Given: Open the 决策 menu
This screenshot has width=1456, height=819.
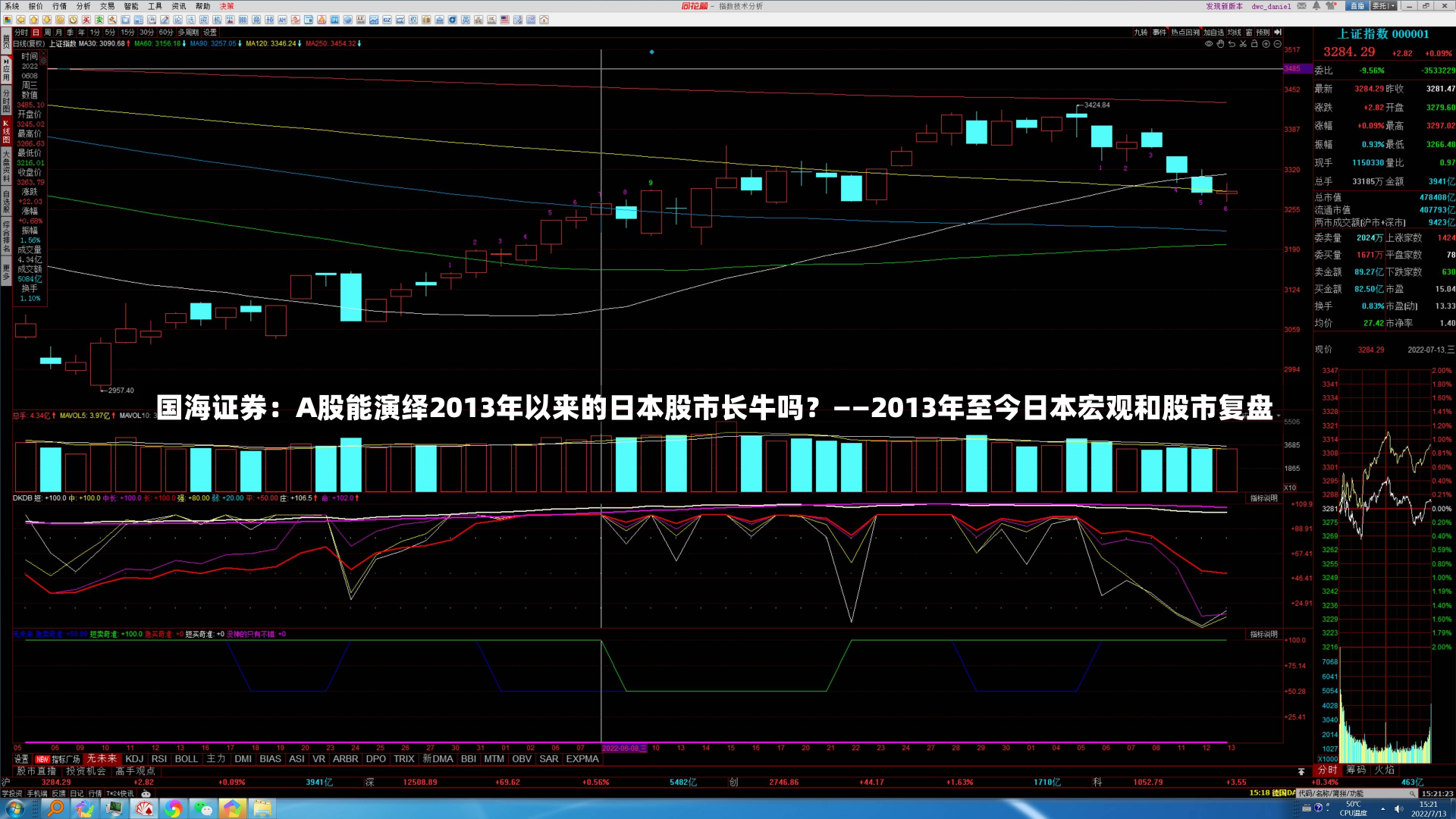Looking at the screenshot, I should pyautogui.click(x=227, y=6).
